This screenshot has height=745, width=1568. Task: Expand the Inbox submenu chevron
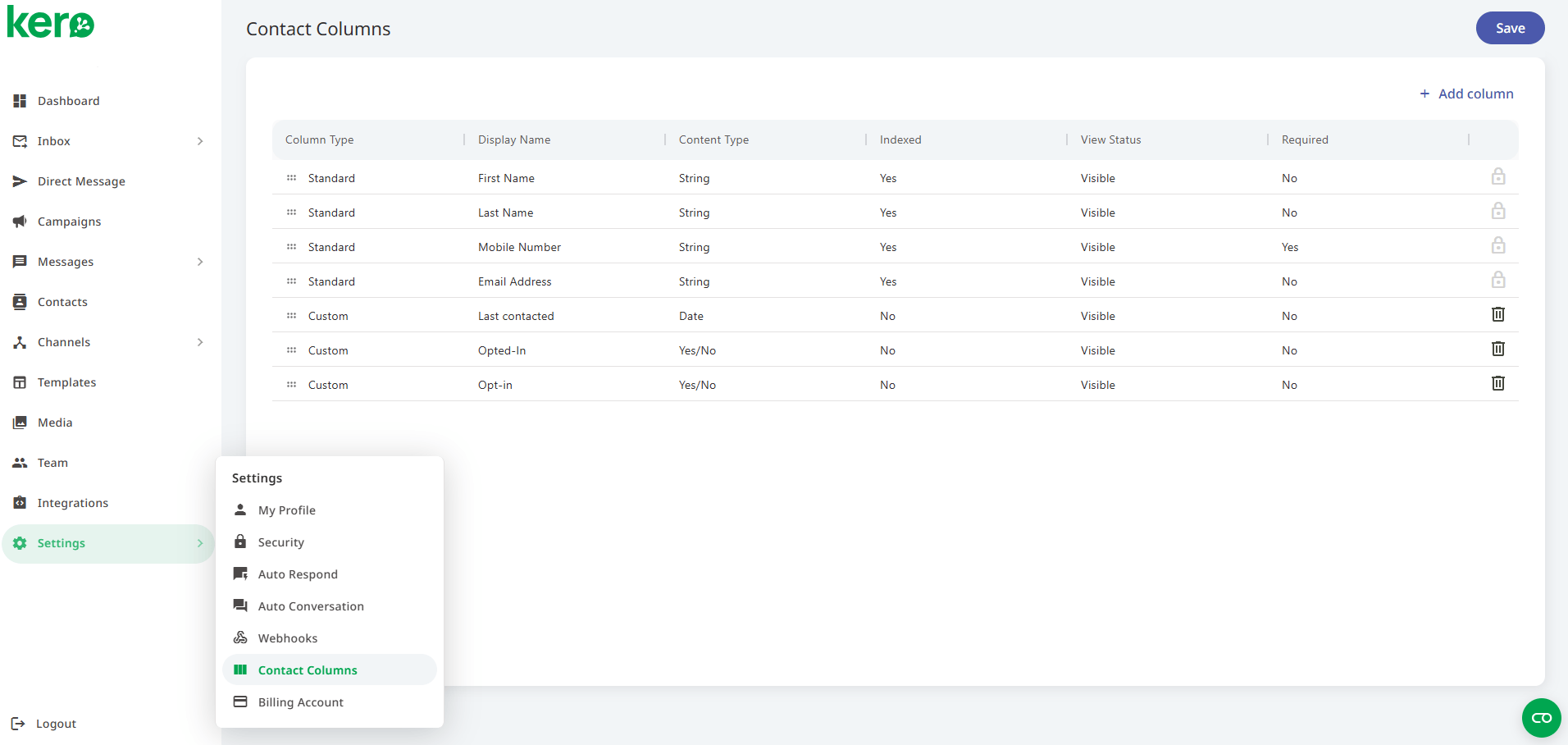(x=200, y=141)
